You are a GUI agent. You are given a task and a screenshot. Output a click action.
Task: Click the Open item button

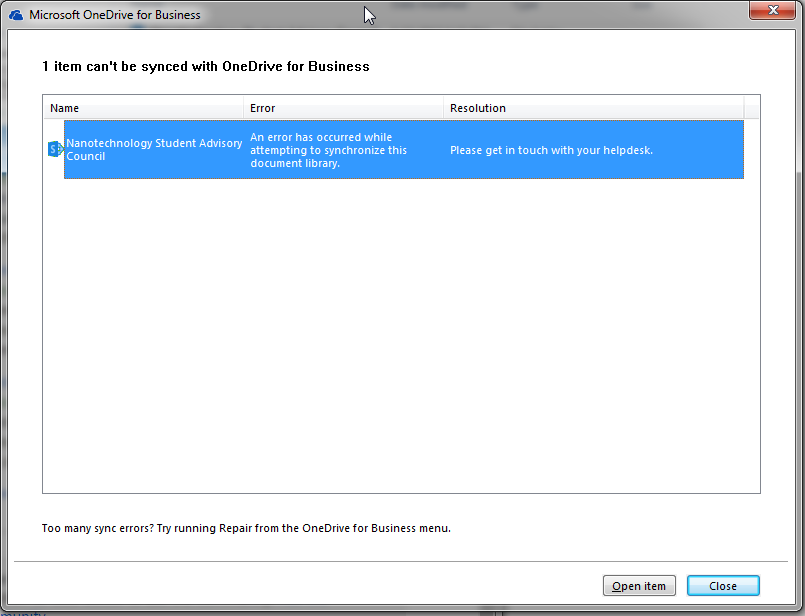pos(639,586)
